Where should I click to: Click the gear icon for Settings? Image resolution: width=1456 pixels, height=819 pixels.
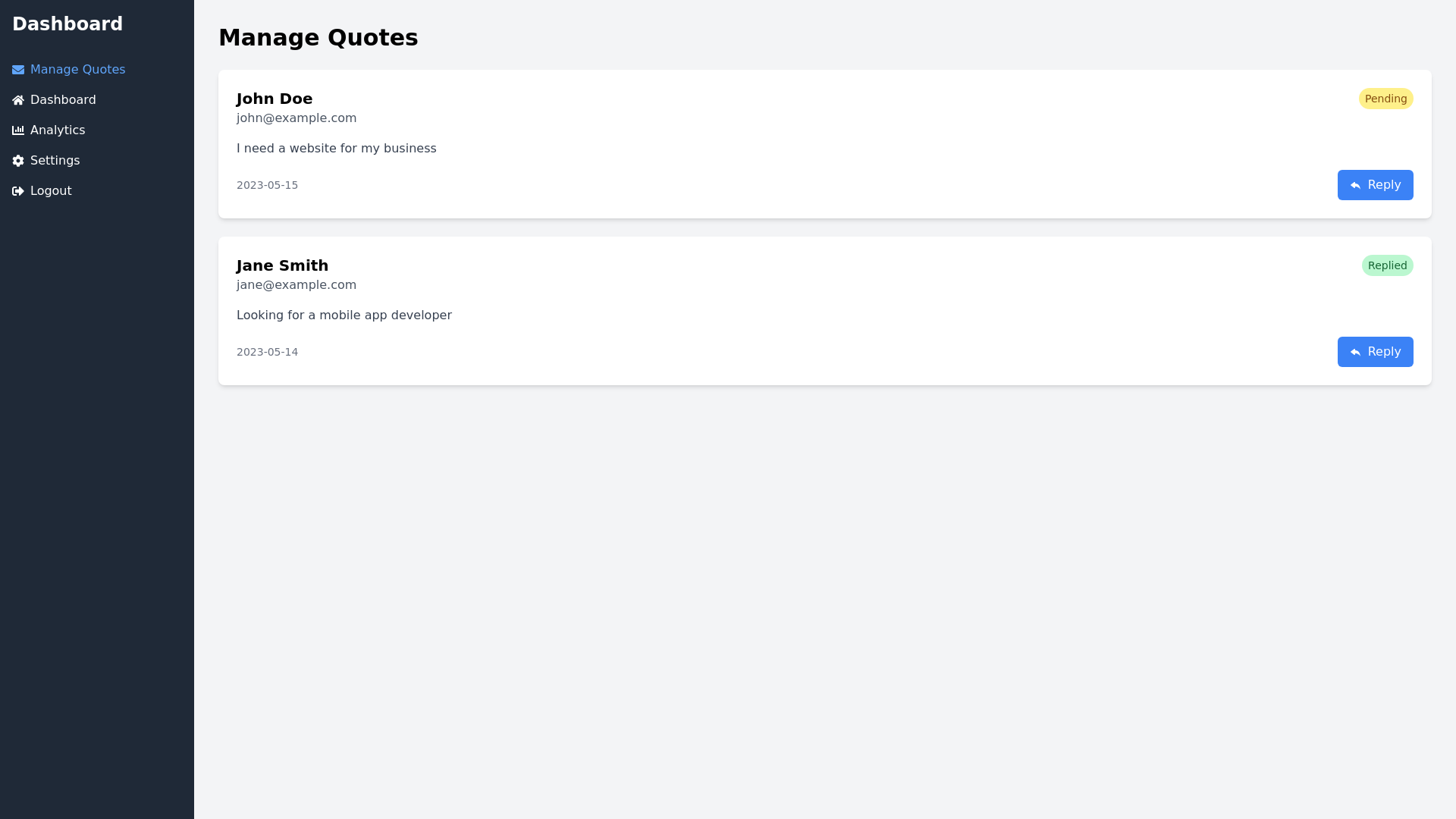pyautogui.click(x=18, y=161)
